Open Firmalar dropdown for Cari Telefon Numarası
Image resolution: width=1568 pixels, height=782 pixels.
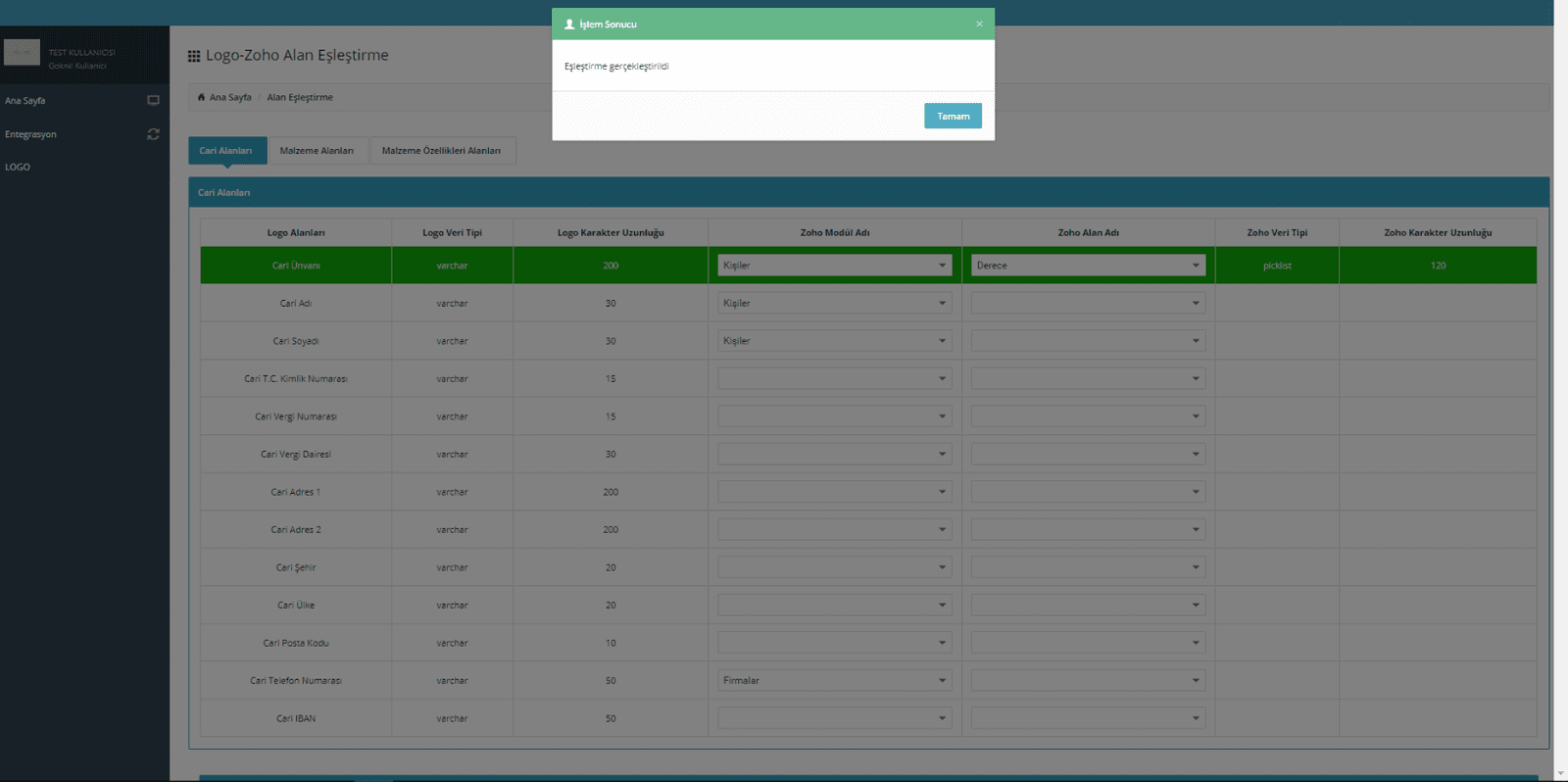(834, 680)
